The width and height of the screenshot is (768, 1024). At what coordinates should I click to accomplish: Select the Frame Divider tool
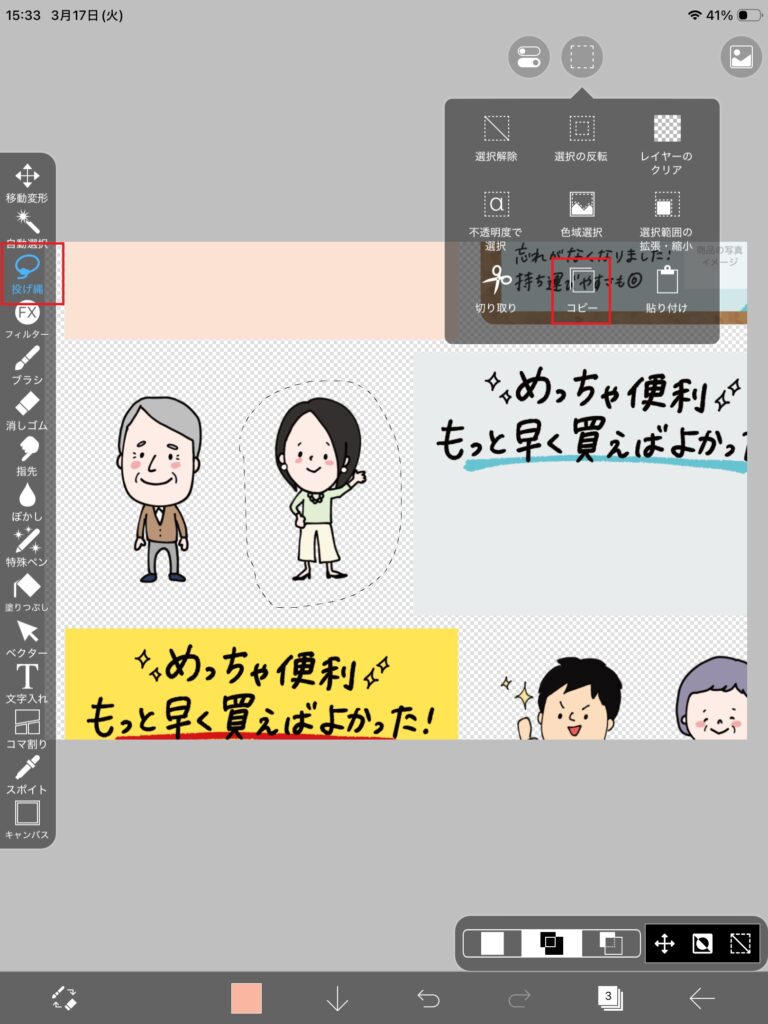27,727
